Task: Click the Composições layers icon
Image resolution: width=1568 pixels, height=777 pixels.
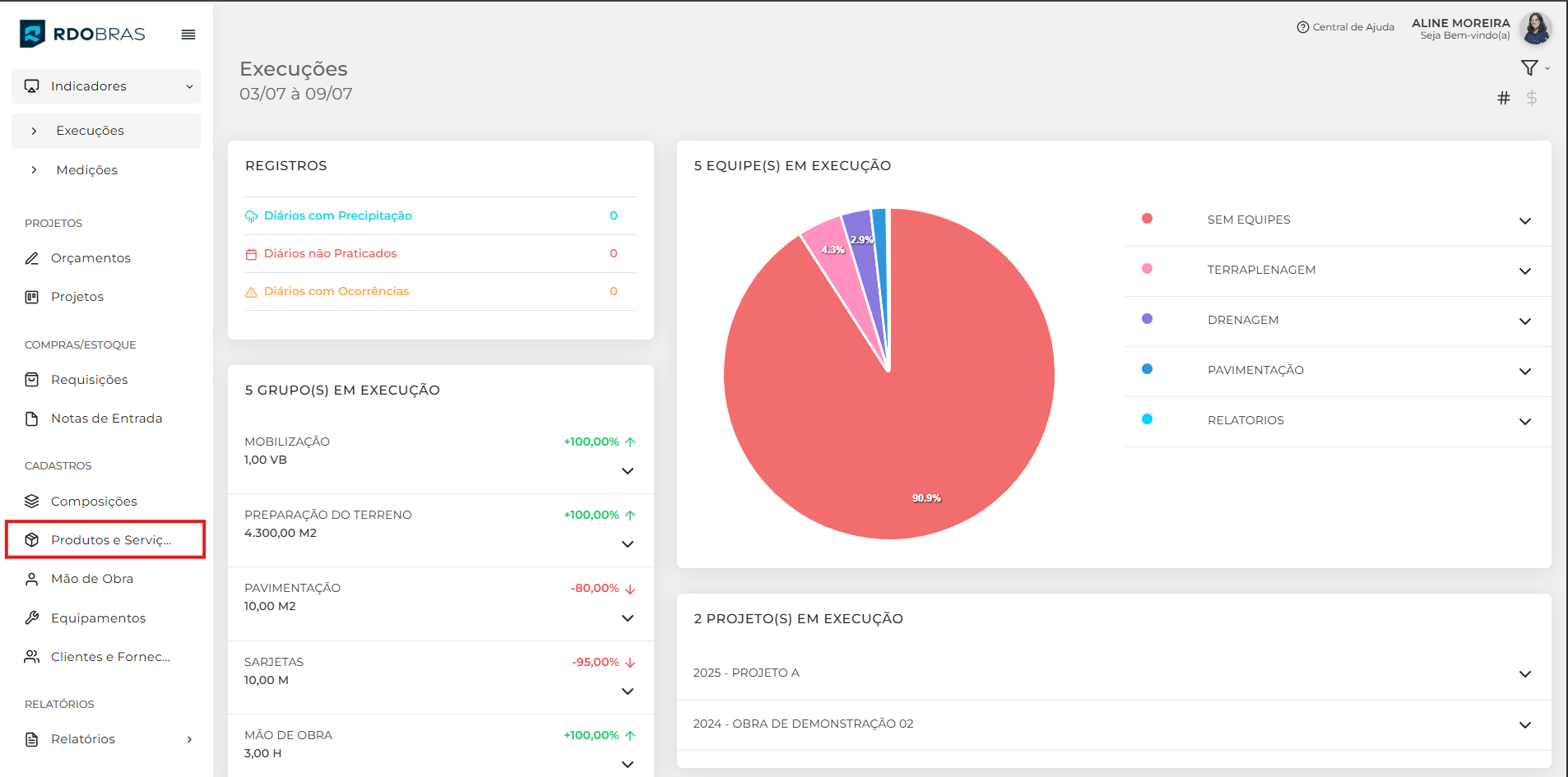Action: point(32,502)
